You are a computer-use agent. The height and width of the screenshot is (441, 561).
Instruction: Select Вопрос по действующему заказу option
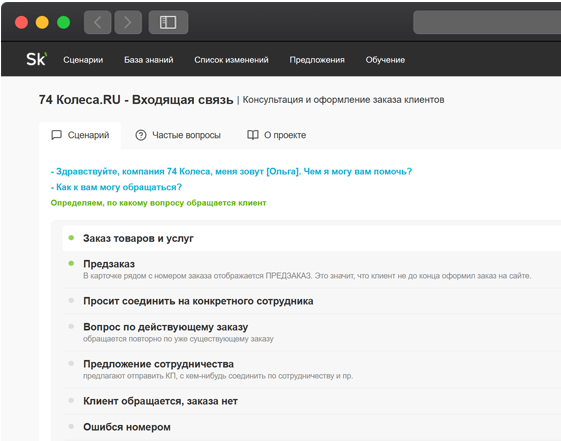(x=312, y=332)
